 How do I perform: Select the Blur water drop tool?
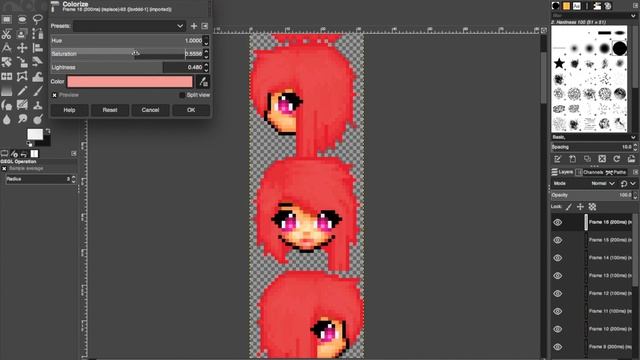(x=7, y=120)
